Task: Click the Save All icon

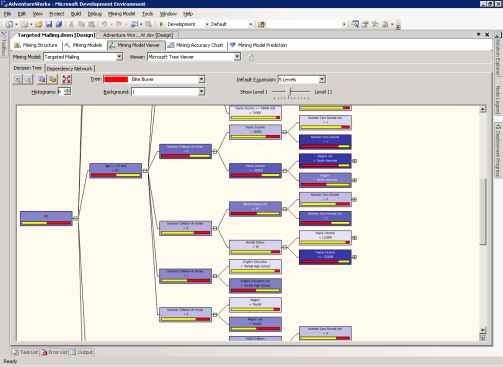Action: click(59, 24)
